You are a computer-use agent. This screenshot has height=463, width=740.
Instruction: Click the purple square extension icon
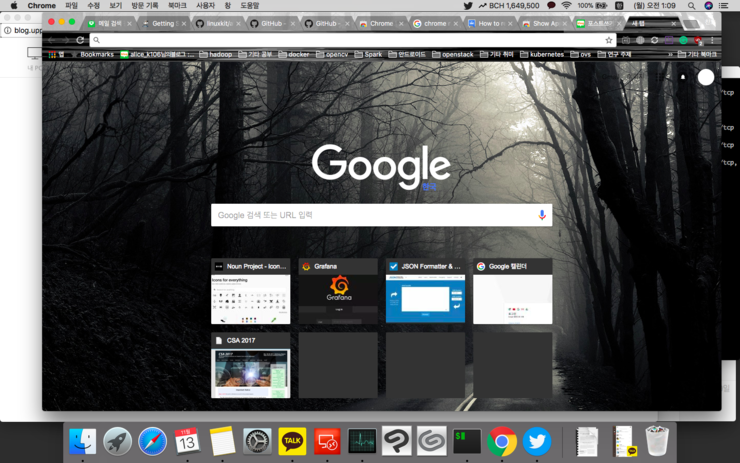tap(669, 40)
